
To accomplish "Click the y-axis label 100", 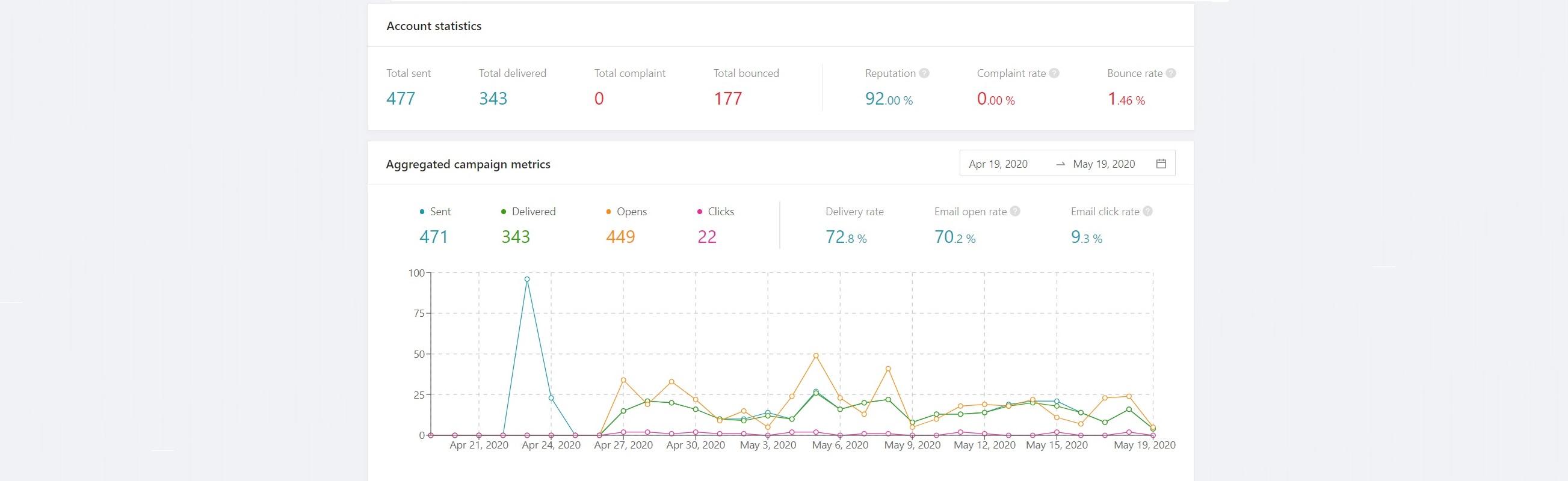I will point(416,273).
